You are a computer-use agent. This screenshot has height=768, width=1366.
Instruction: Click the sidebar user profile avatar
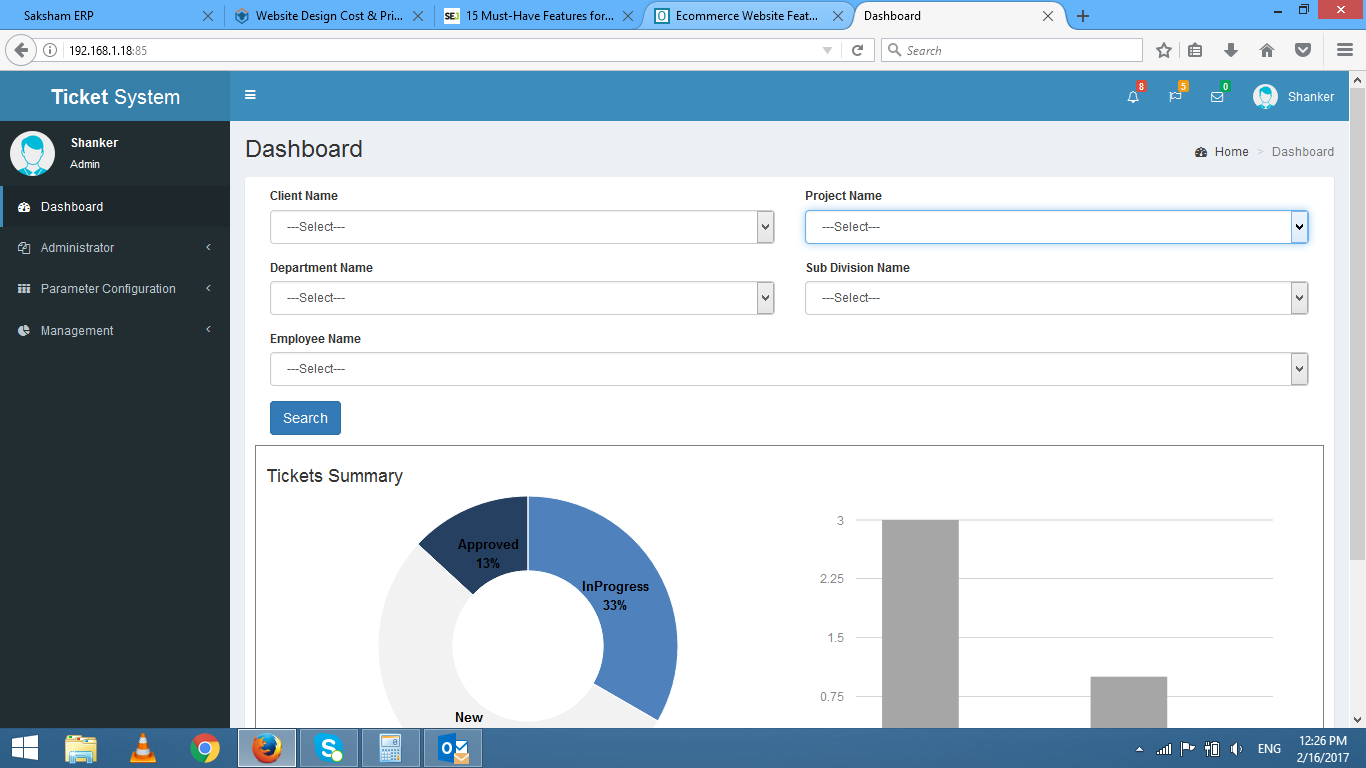pos(32,153)
